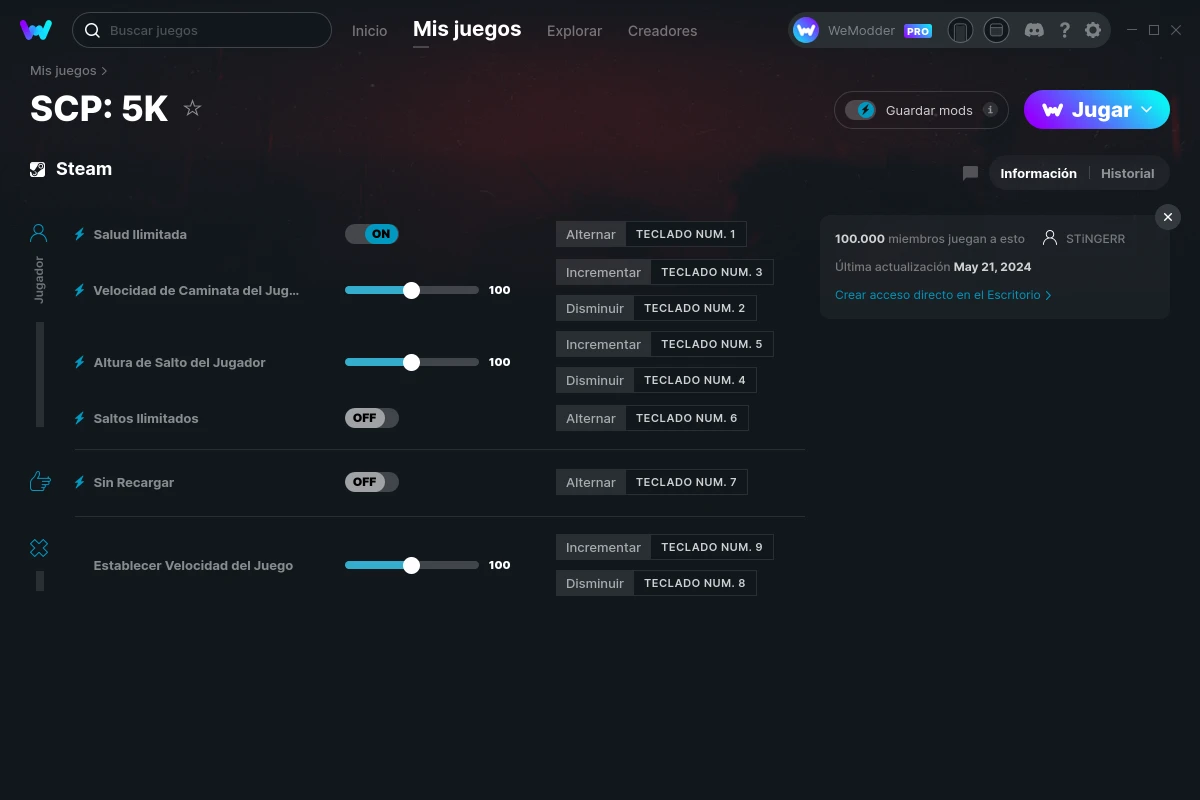
Task: Open the Mis juegos breadcrumb link
Action: (x=61, y=70)
